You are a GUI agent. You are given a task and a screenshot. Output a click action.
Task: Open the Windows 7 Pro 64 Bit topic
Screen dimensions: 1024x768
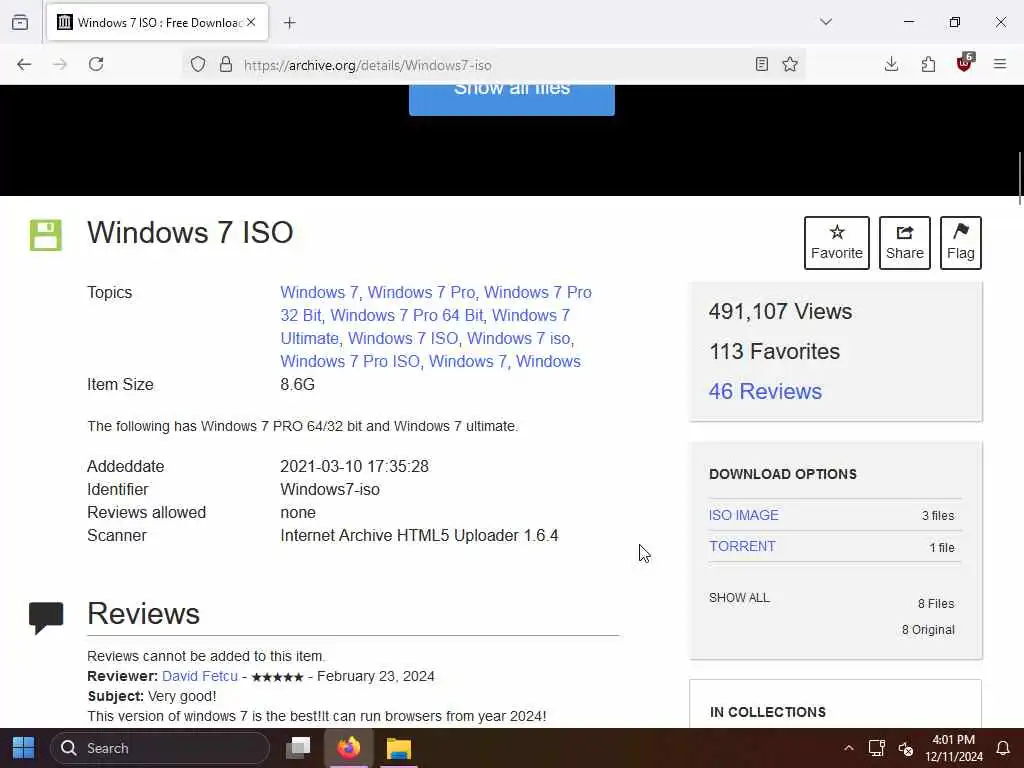[407, 315]
